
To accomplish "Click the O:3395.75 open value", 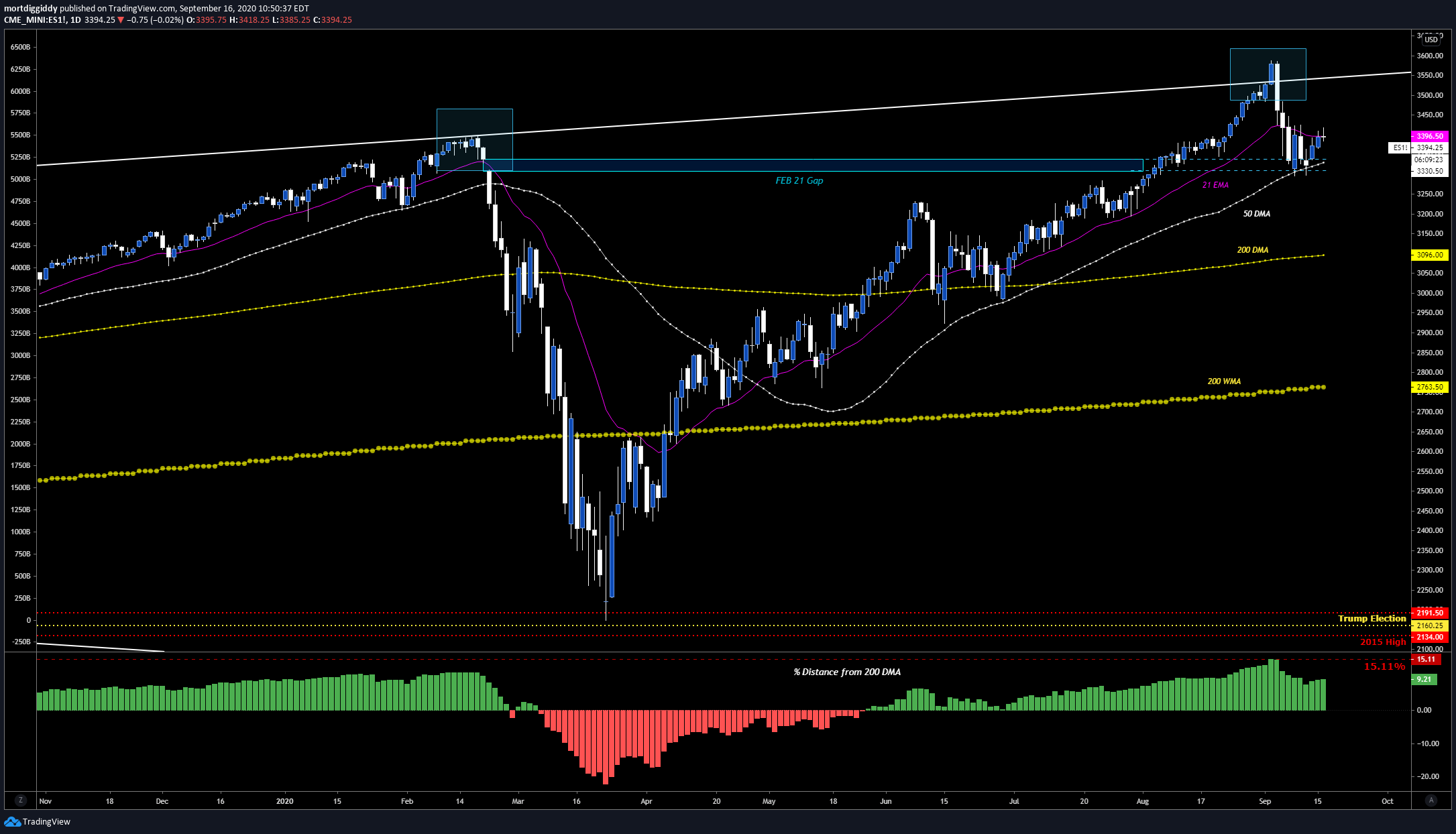I will 207,20.
